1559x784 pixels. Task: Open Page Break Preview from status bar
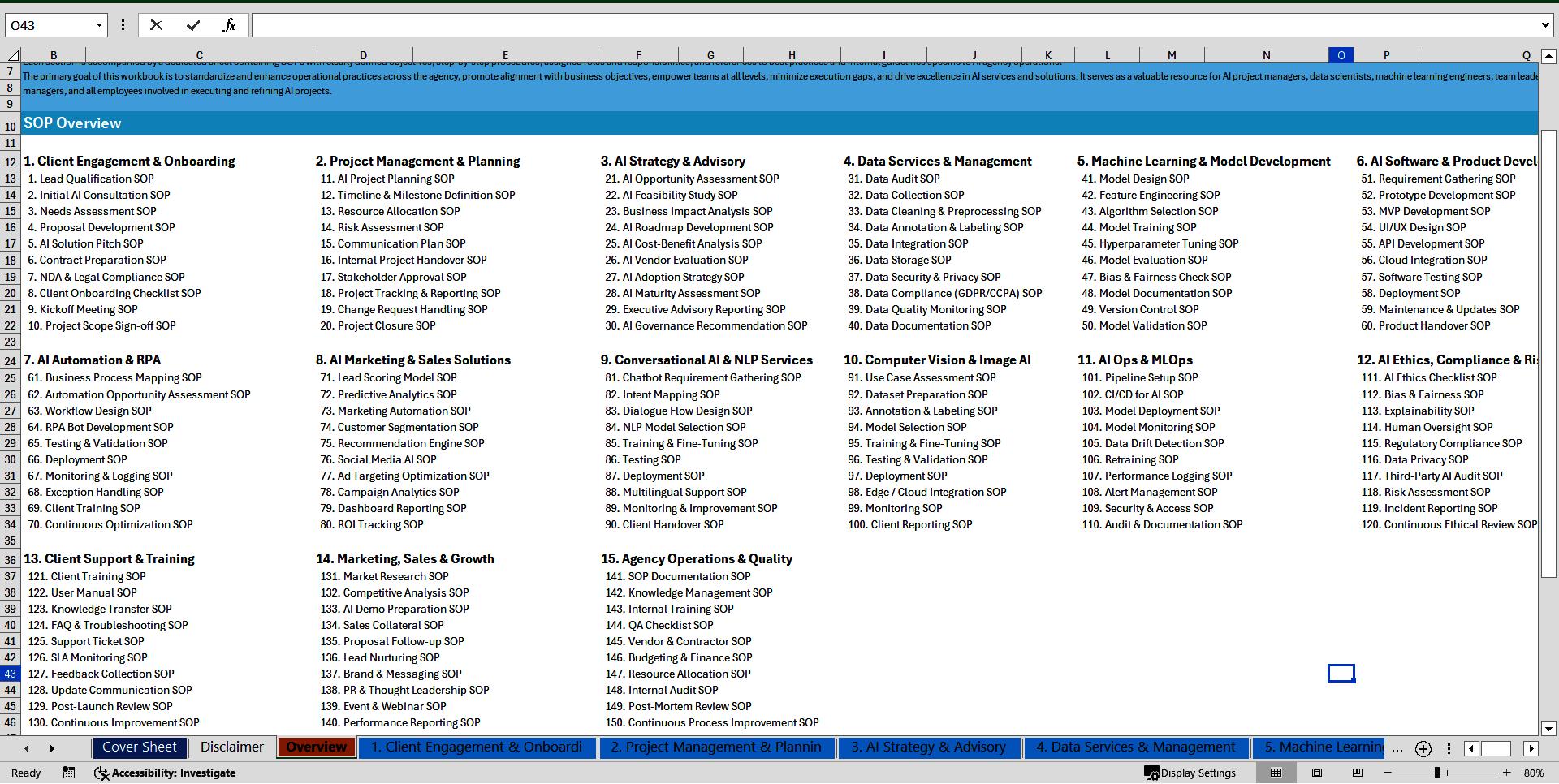point(1357,773)
